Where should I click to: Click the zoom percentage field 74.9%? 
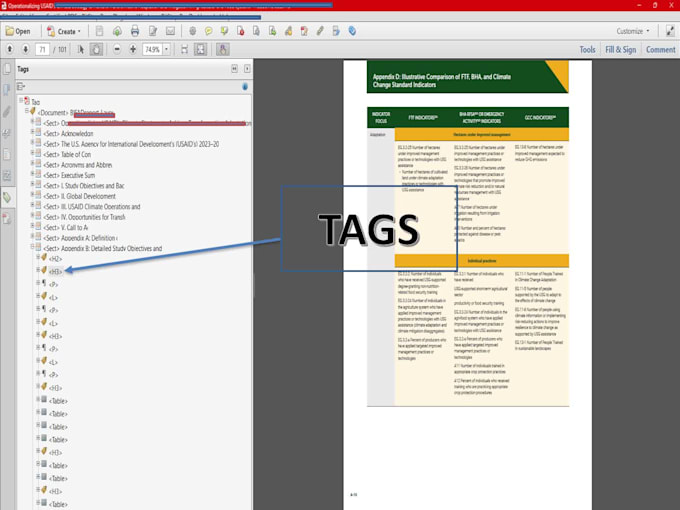pyautogui.click(x=152, y=49)
